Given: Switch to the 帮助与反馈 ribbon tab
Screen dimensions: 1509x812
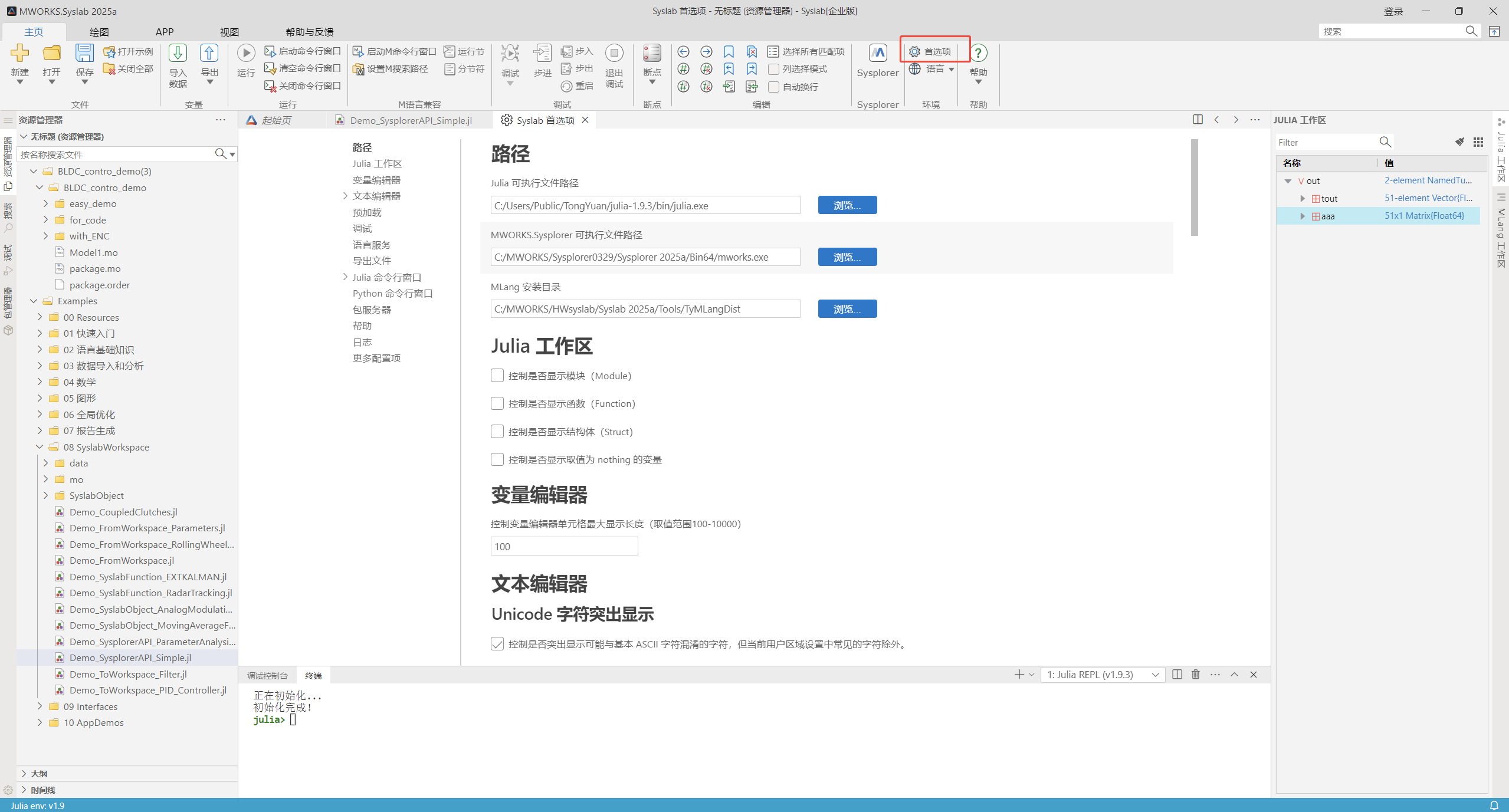Looking at the screenshot, I should [310, 32].
